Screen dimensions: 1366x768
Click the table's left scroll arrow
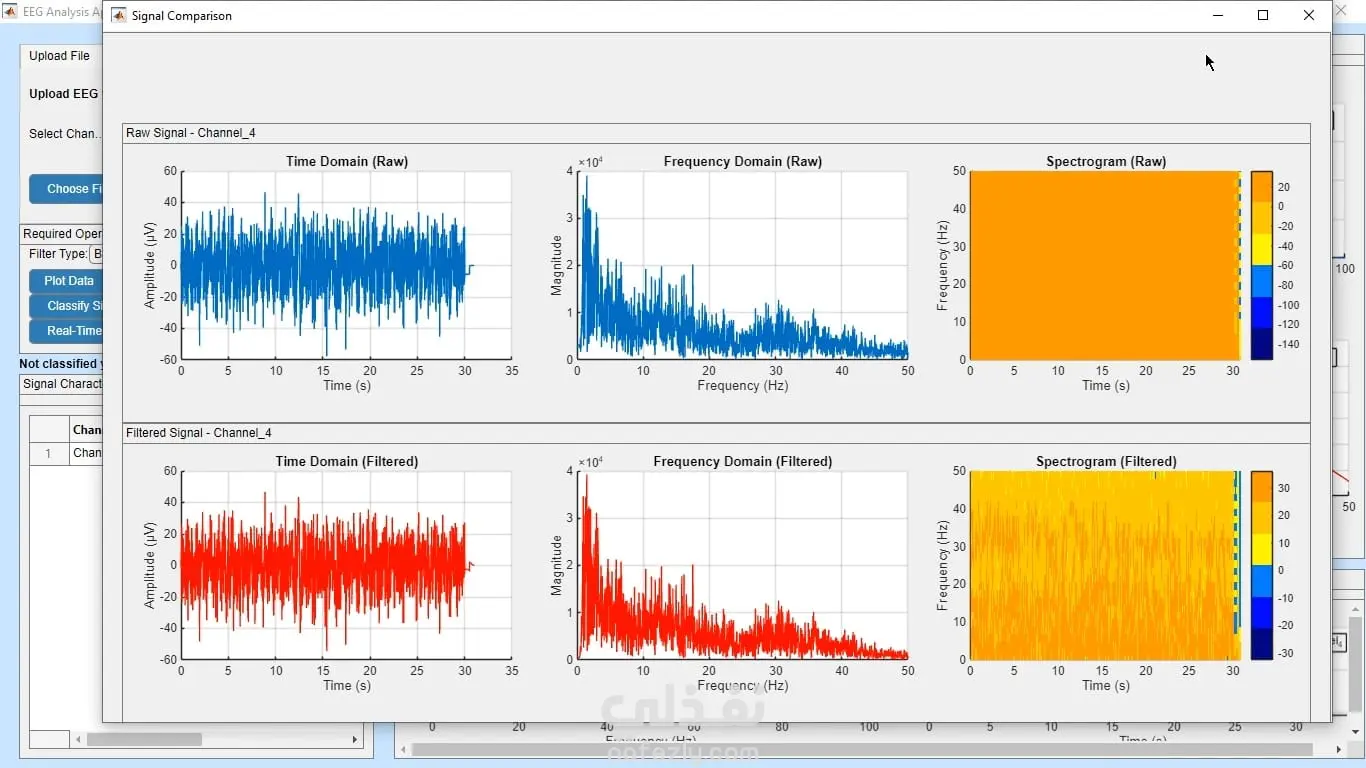(x=79, y=740)
